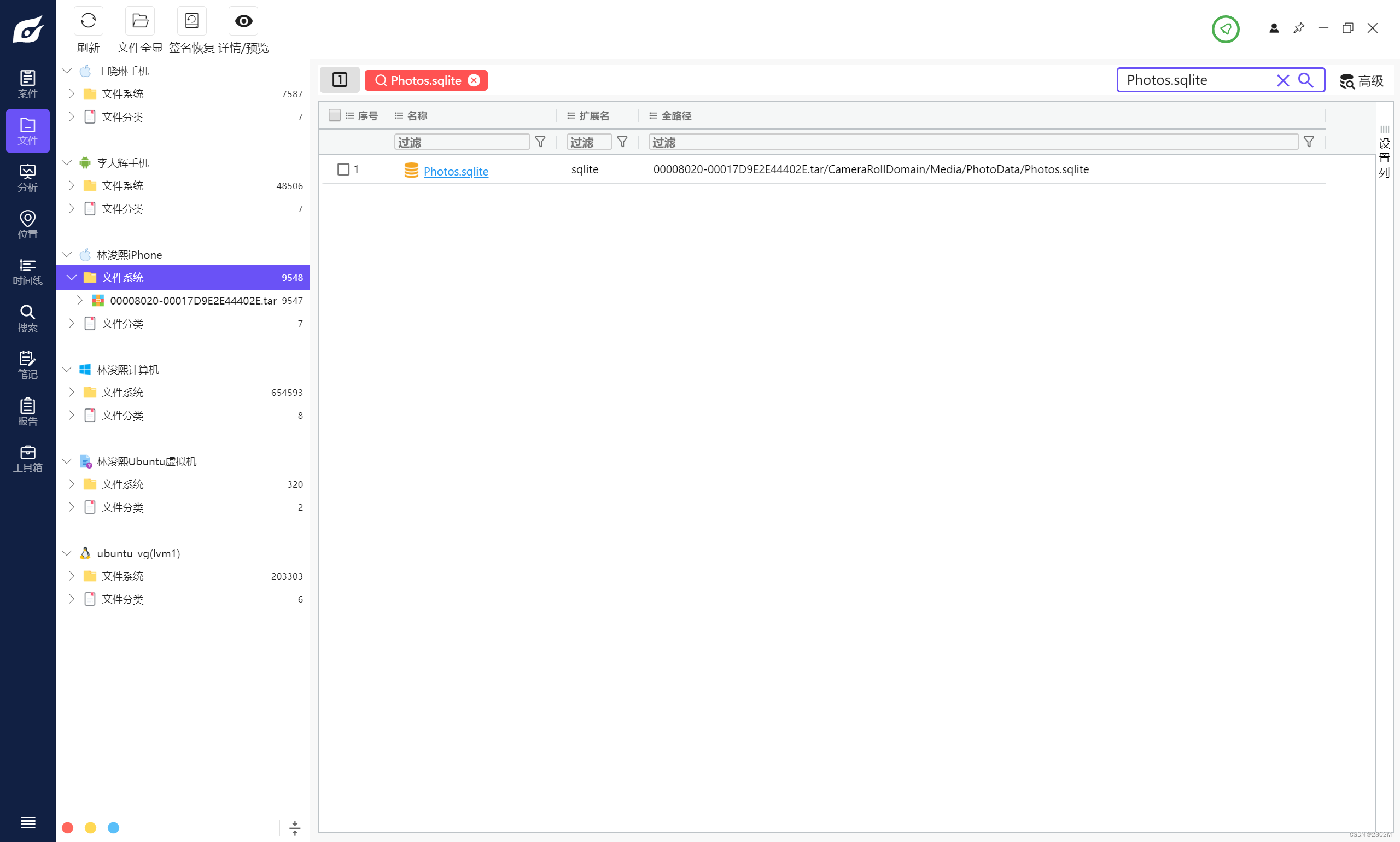Click the 文件全显 folder icon

coord(139,21)
